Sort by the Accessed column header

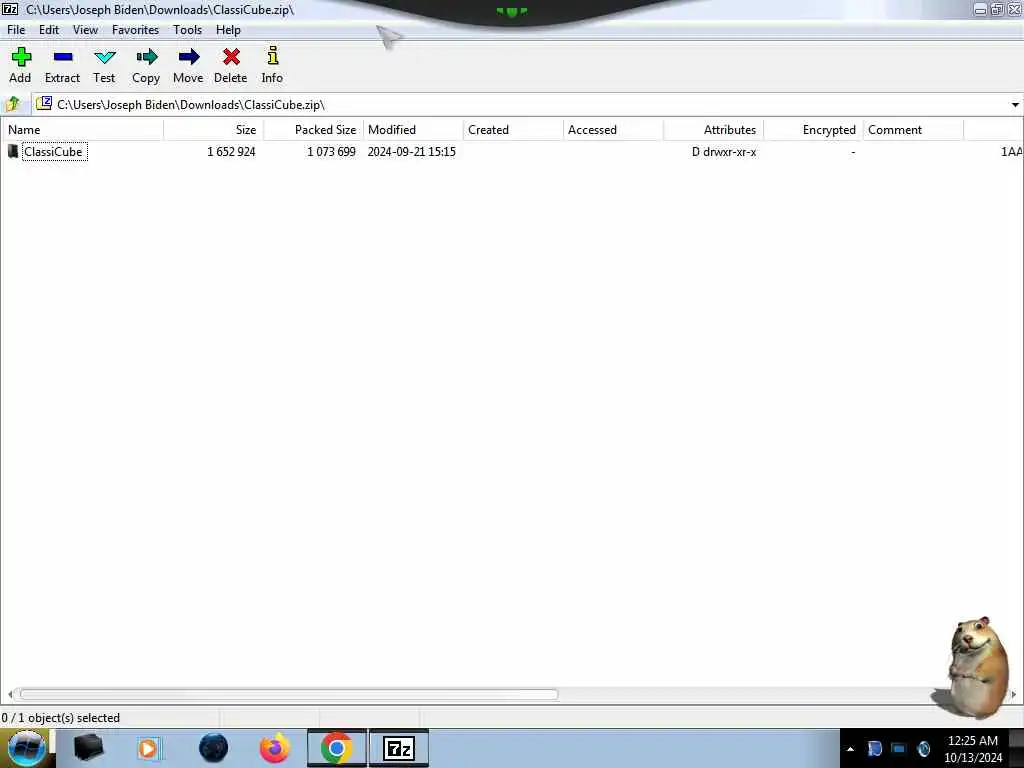[613, 130]
